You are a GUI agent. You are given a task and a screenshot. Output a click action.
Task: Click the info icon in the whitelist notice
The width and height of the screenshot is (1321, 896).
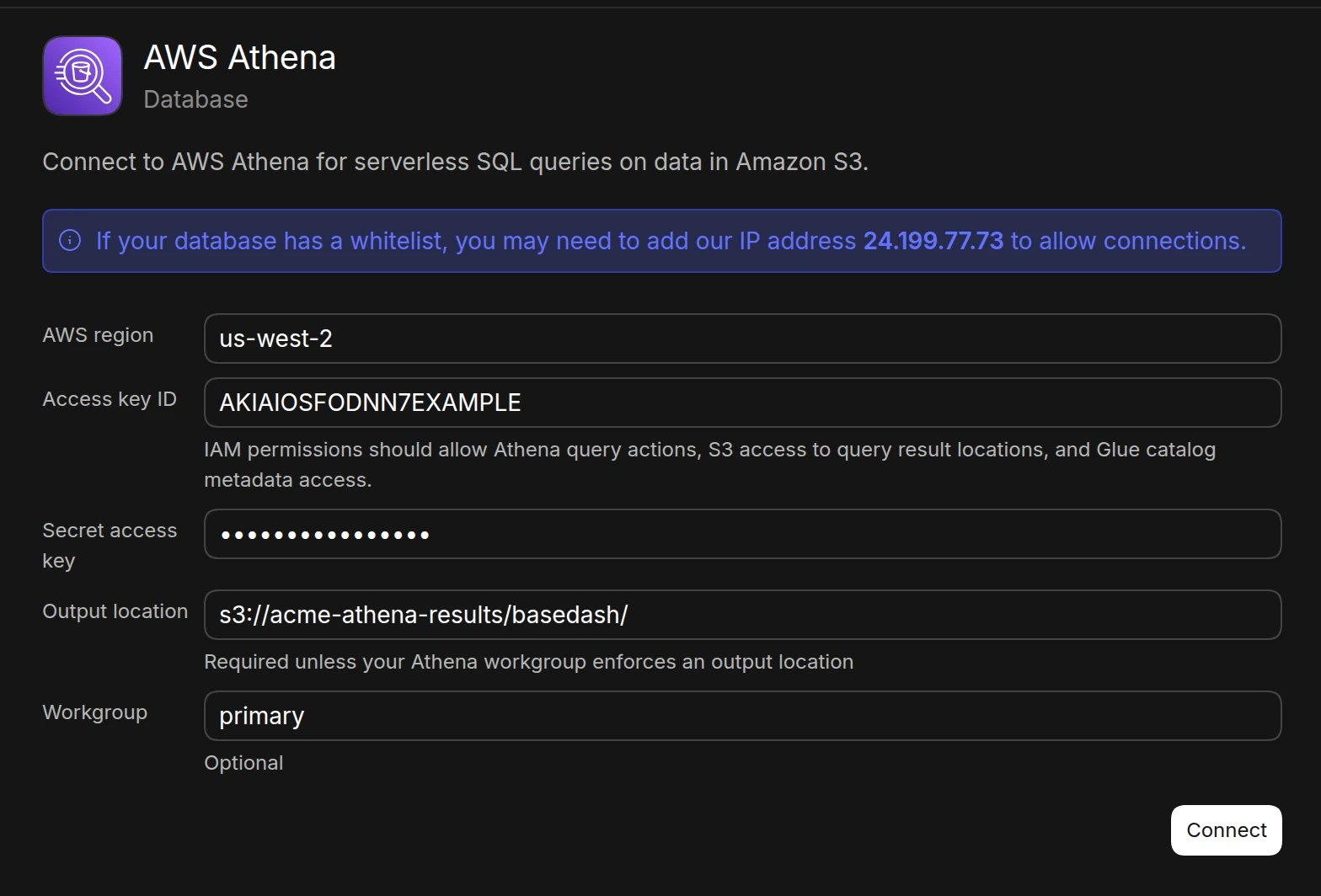70,241
